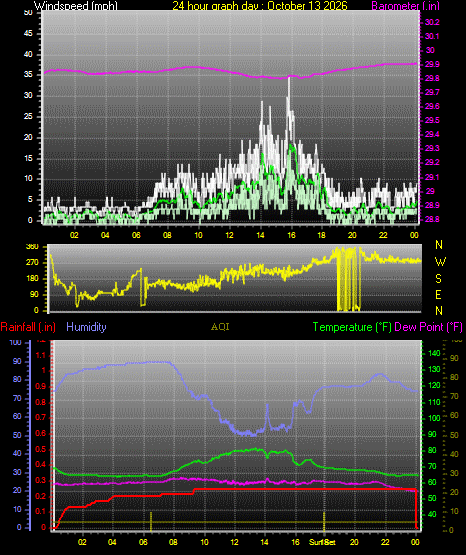This screenshot has height=555, width=466.
Task: Select the Humidity legend label
Action: [86, 327]
